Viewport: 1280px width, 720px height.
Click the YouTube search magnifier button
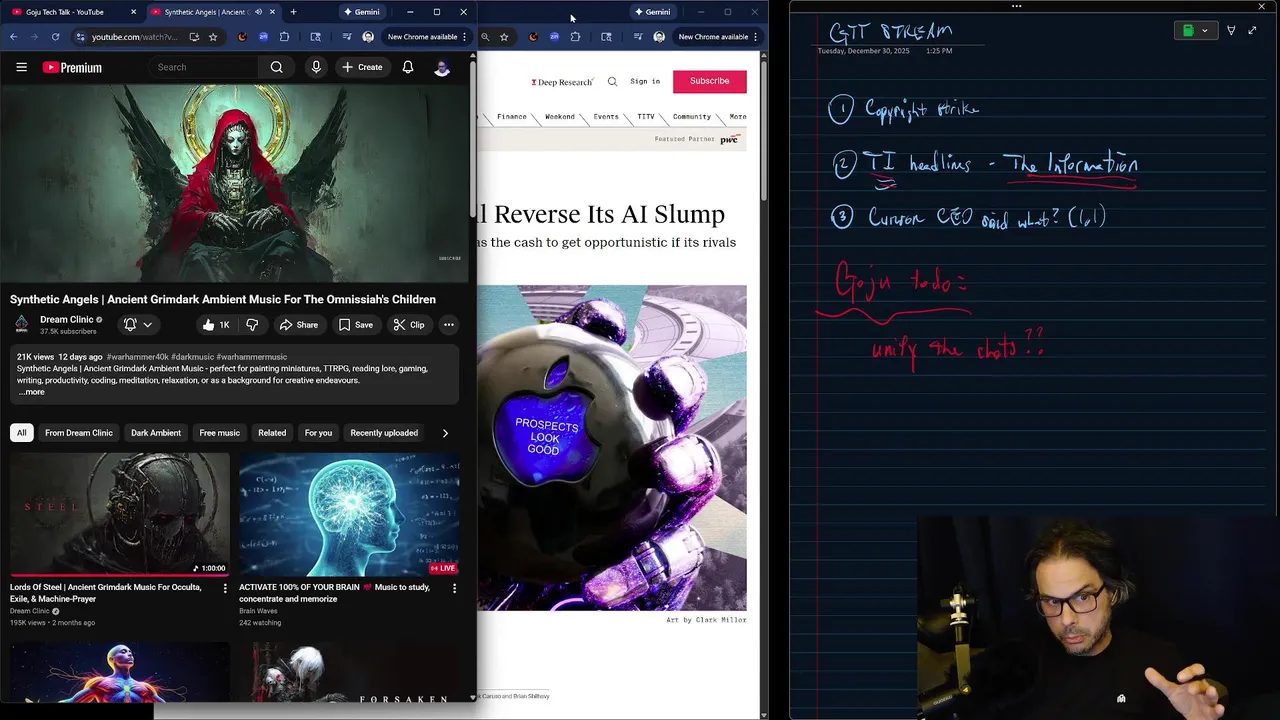(x=277, y=67)
